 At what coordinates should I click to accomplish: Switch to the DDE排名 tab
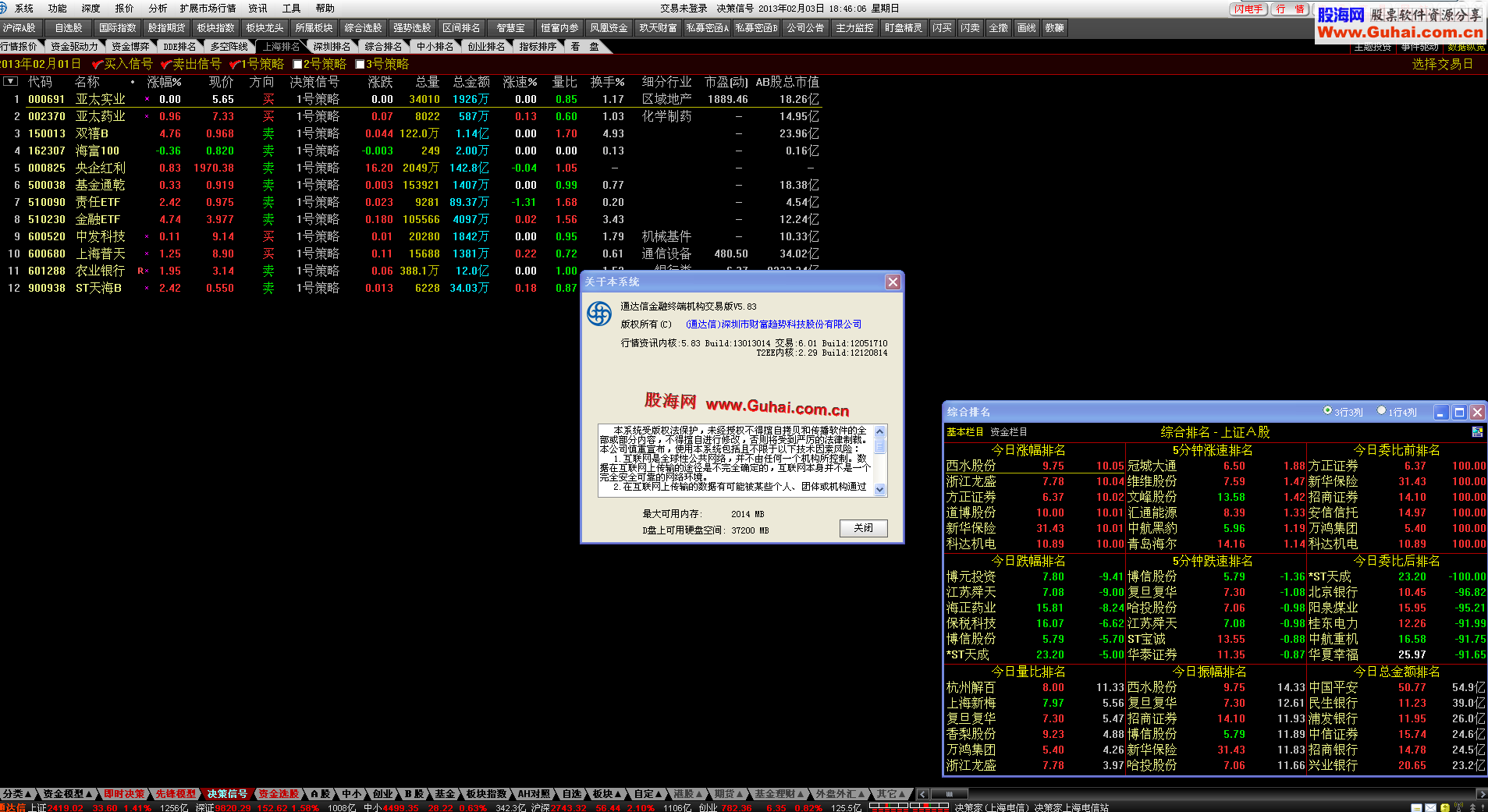(x=179, y=47)
